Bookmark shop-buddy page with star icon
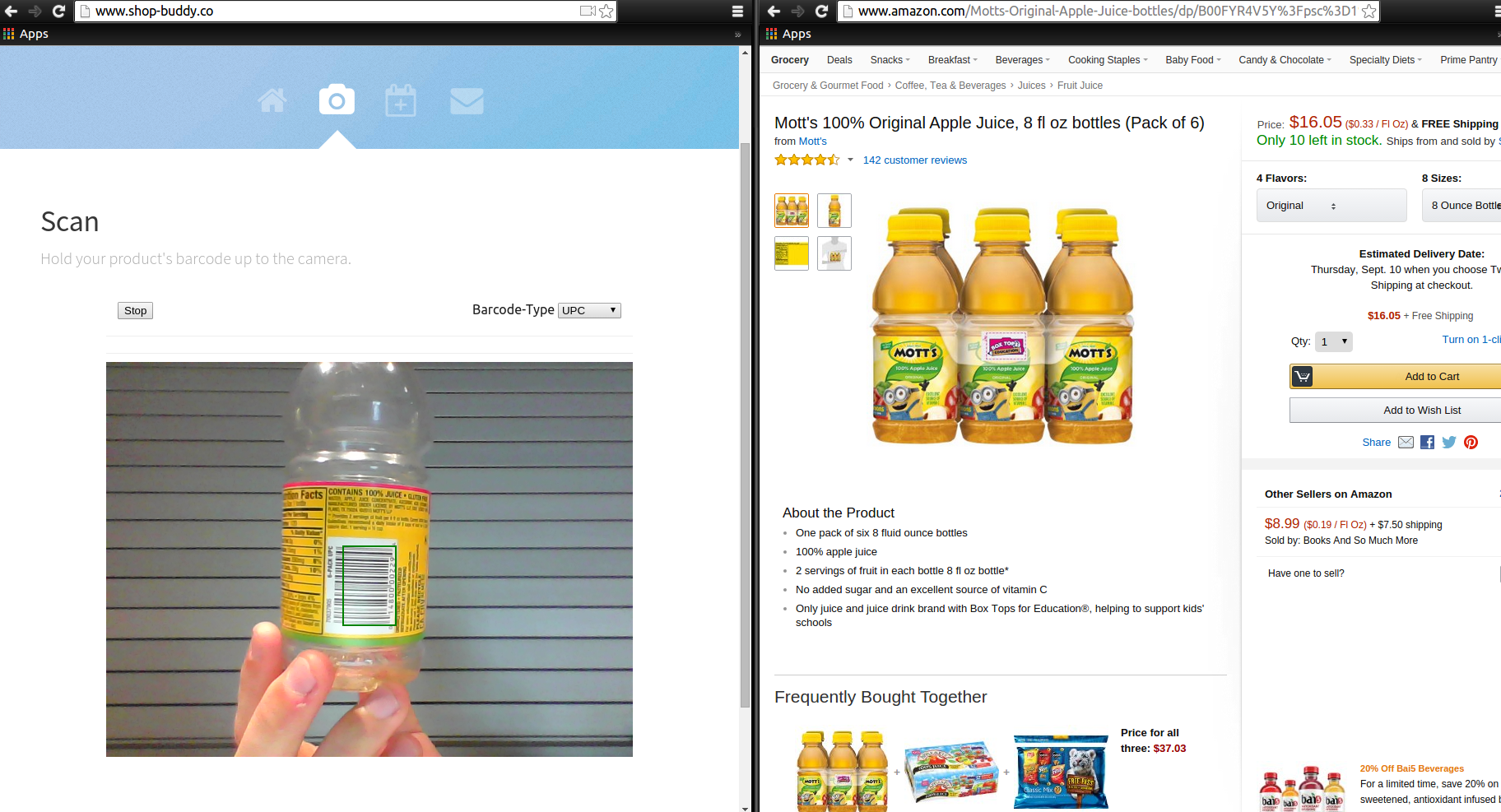 click(x=606, y=11)
